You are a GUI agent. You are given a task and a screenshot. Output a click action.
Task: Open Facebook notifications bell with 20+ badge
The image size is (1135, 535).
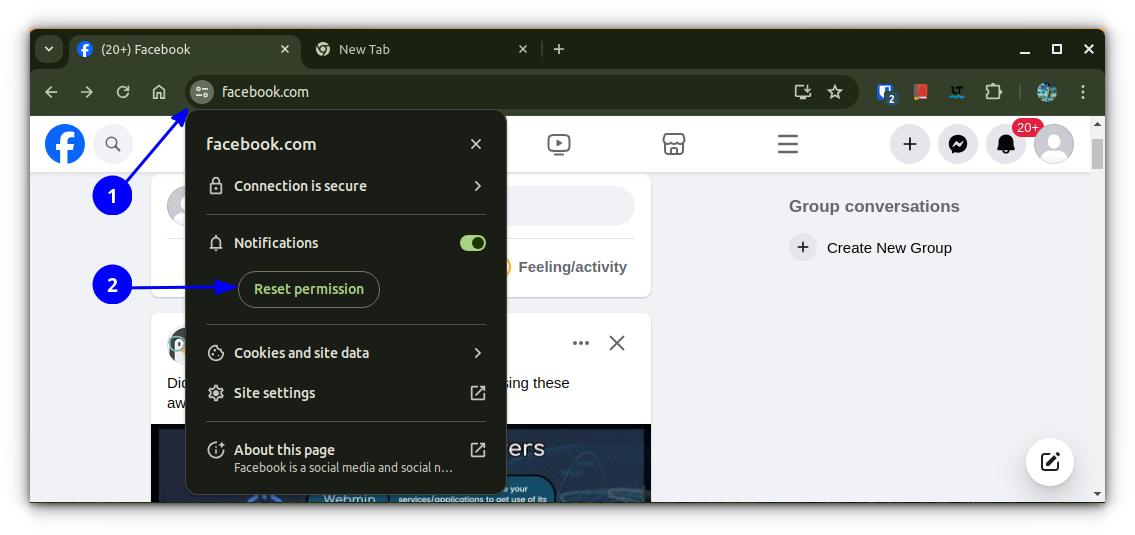[1006, 144]
